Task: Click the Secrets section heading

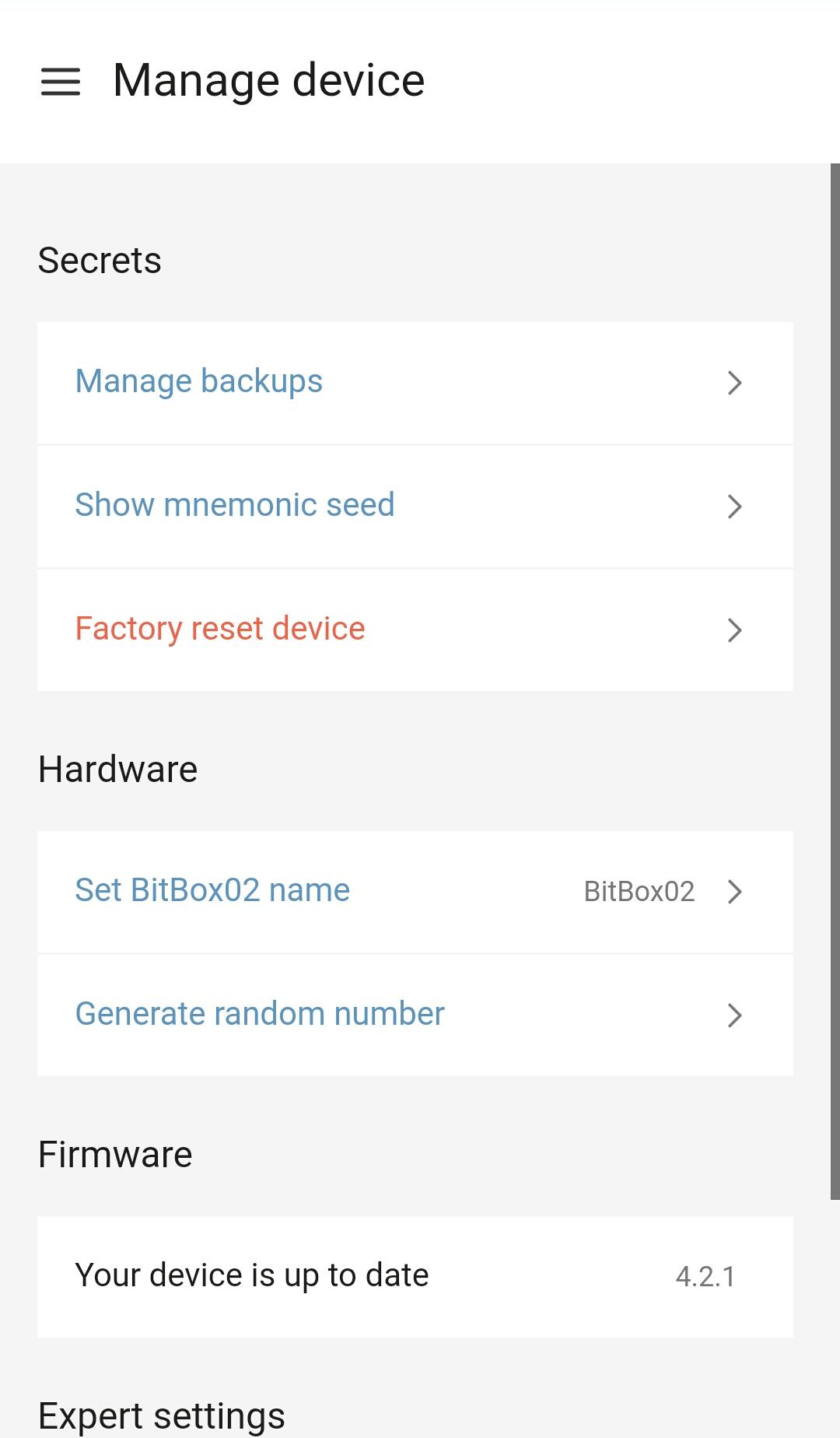Action: 100,260
